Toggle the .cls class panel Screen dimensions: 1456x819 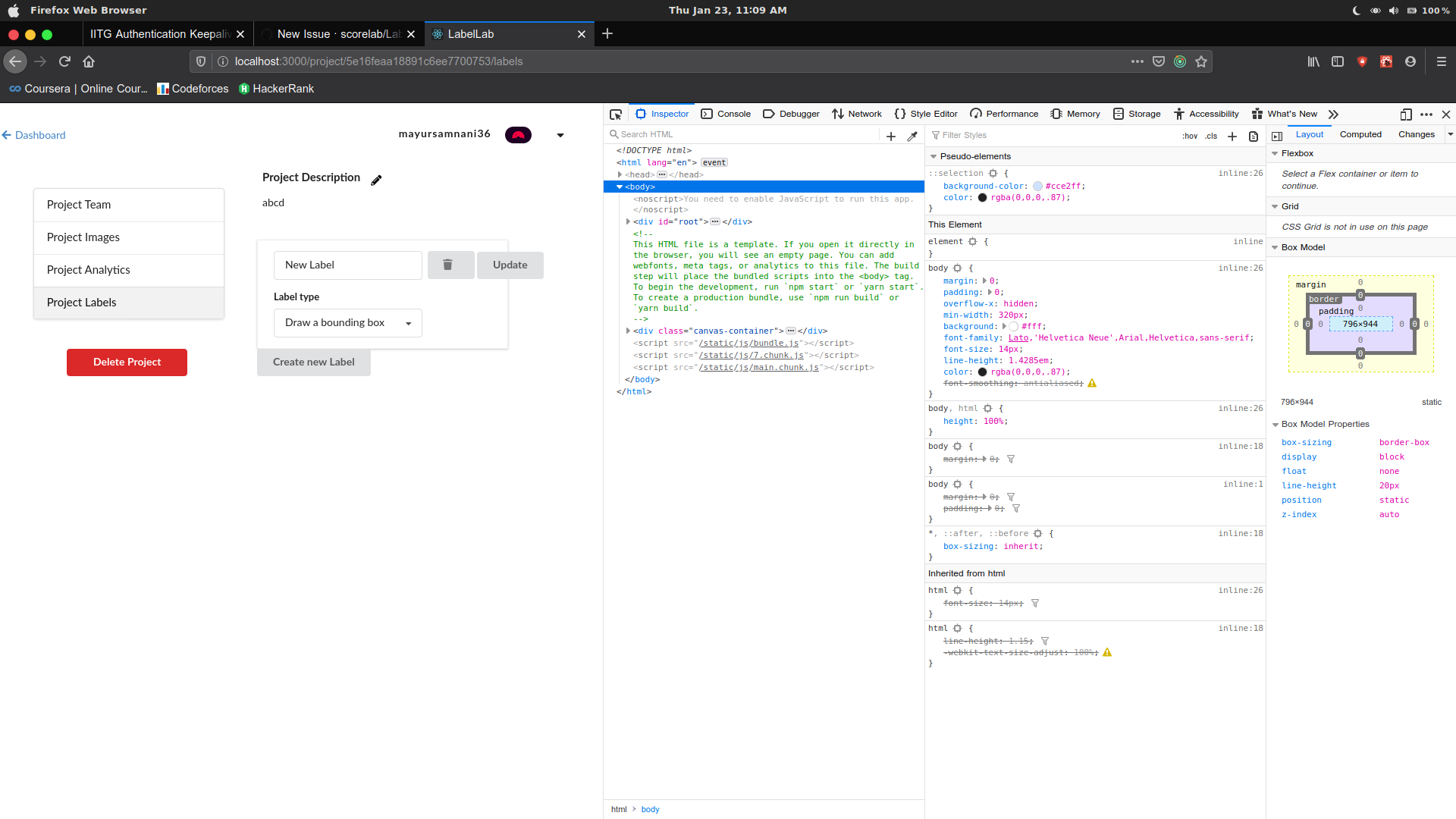[1211, 136]
